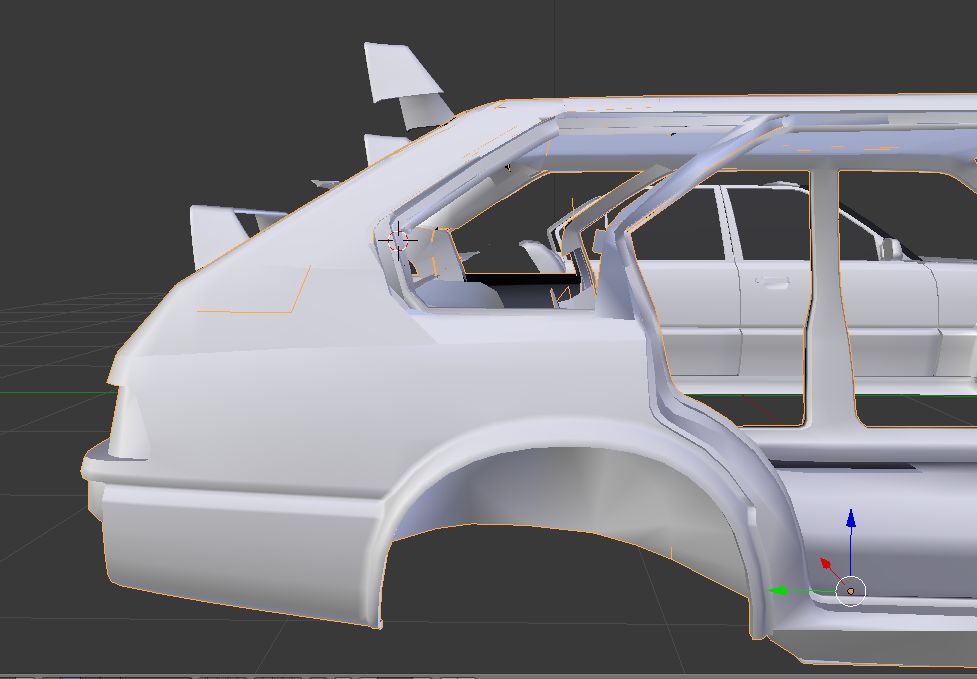The height and width of the screenshot is (679, 977).
Task: Select the door handle on the car door
Action: (773, 282)
